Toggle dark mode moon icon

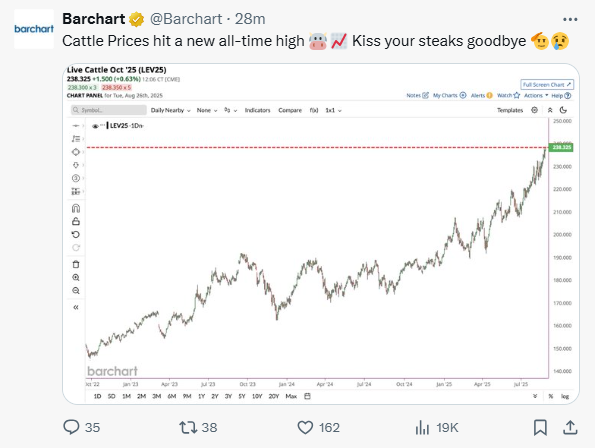pyautogui.click(x=564, y=110)
